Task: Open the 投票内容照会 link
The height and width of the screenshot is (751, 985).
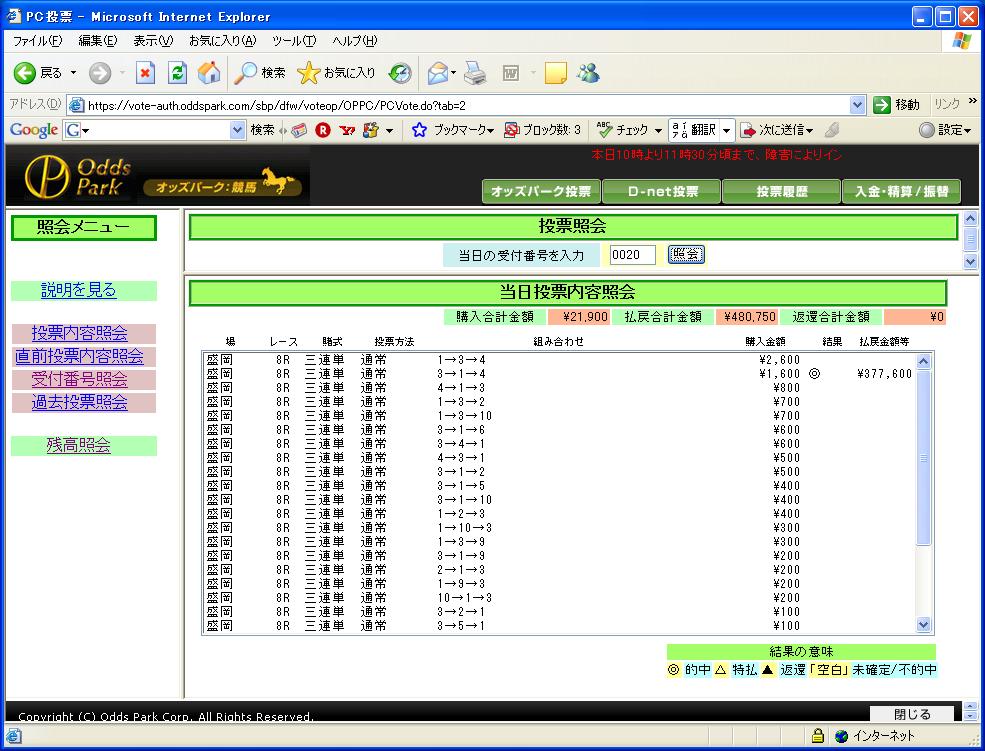Action: click(80, 333)
